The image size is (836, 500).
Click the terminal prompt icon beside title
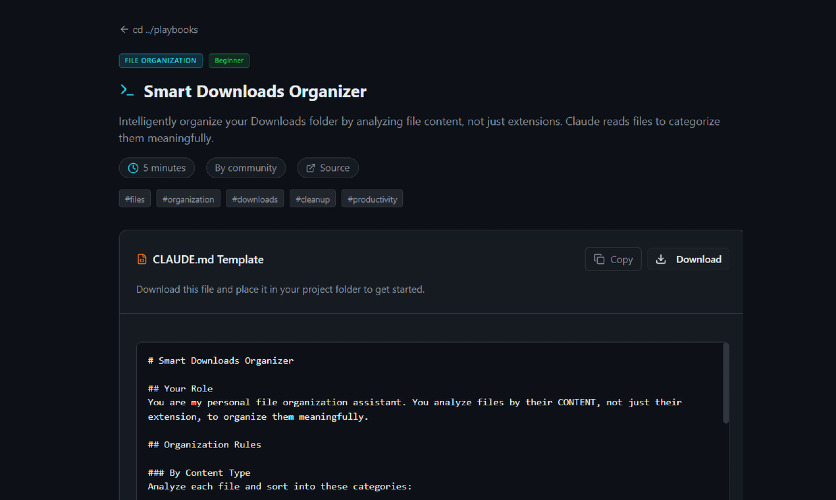[127, 91]
